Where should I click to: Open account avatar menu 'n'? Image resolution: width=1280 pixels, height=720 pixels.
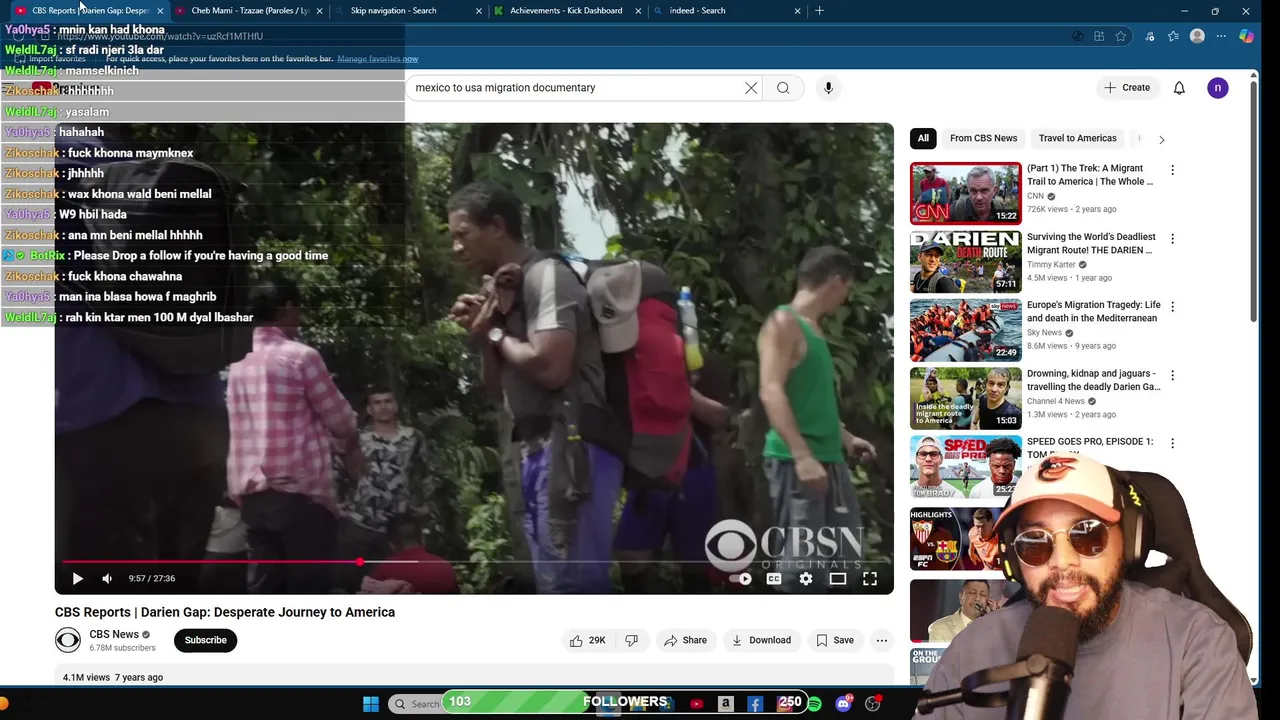coord(1218,88)
